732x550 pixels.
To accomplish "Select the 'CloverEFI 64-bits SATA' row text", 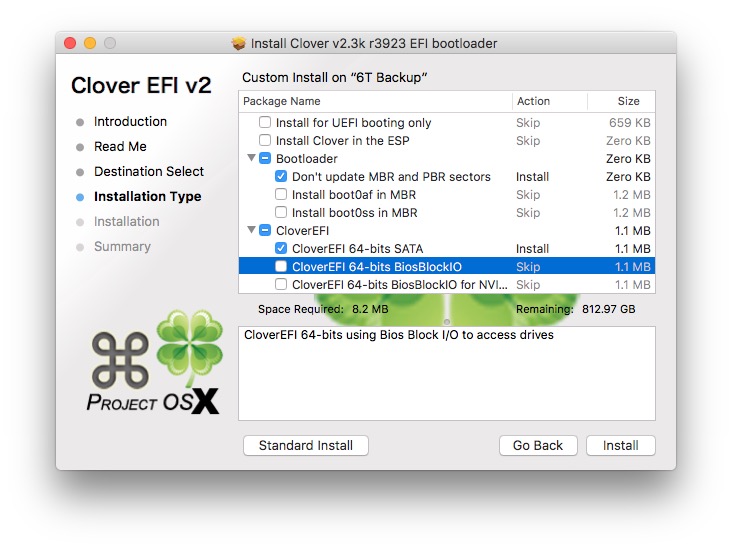I will pos(358,249).
